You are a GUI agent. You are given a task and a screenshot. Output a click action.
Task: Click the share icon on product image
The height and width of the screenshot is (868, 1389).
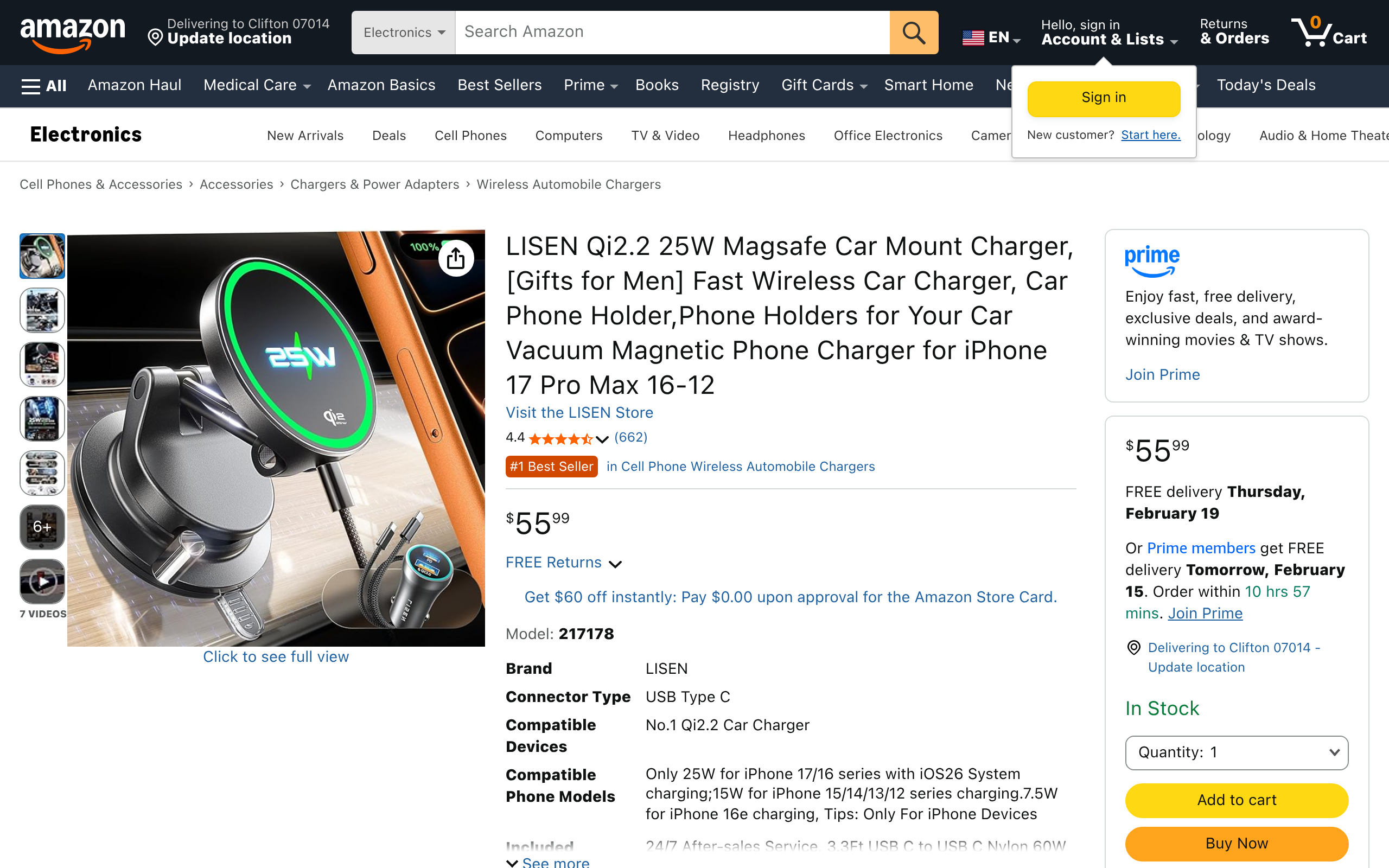(x=456, y=258)
